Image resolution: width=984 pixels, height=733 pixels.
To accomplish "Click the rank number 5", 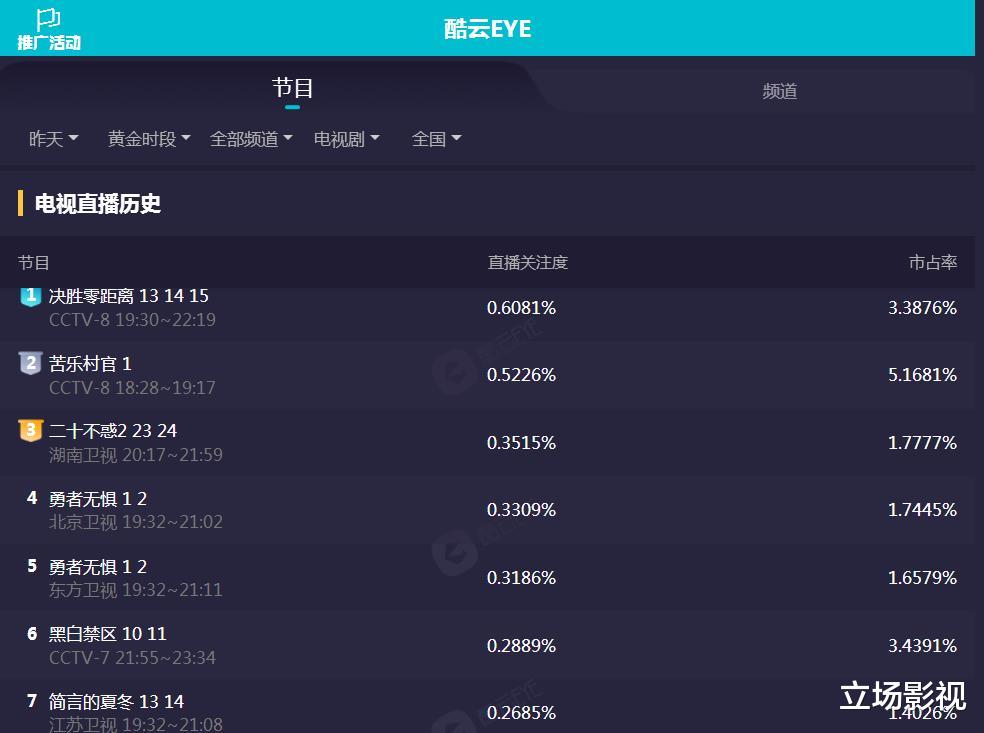I will (x=32, y=566).
